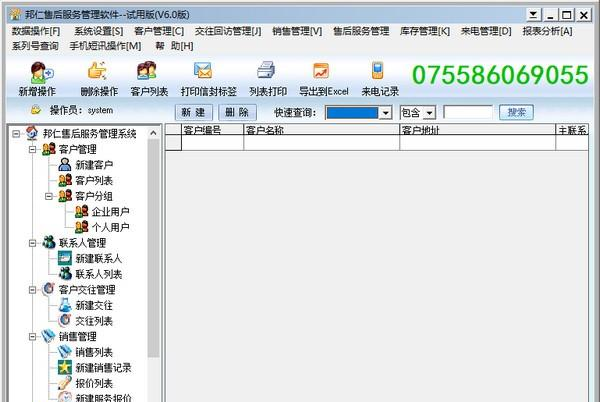Open the 手机短讯操作[M] menu

pyautogui.click(x=105, y=46)
